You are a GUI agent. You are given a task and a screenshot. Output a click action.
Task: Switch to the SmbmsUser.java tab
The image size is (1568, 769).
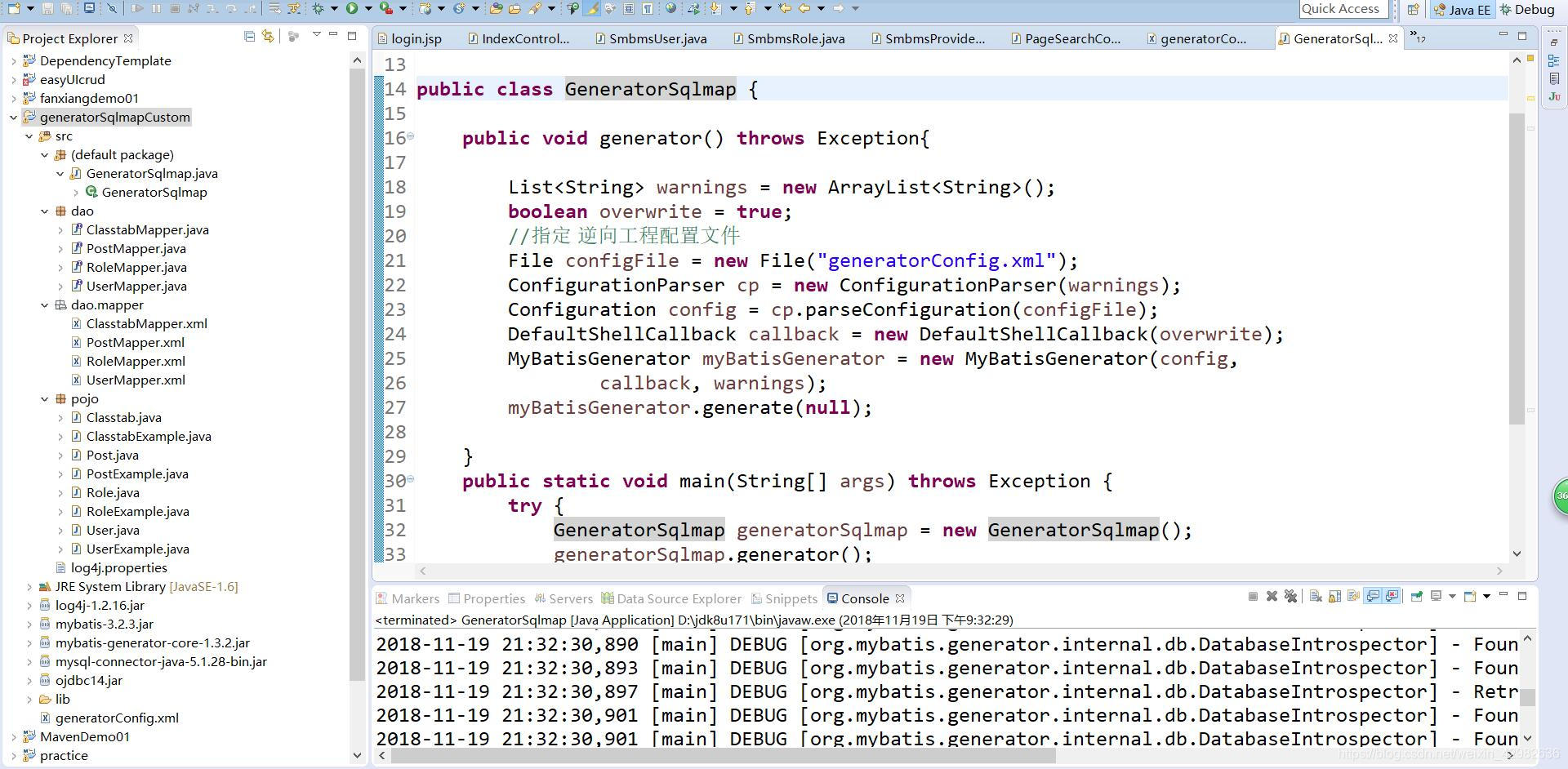click(x=651, y=39)
